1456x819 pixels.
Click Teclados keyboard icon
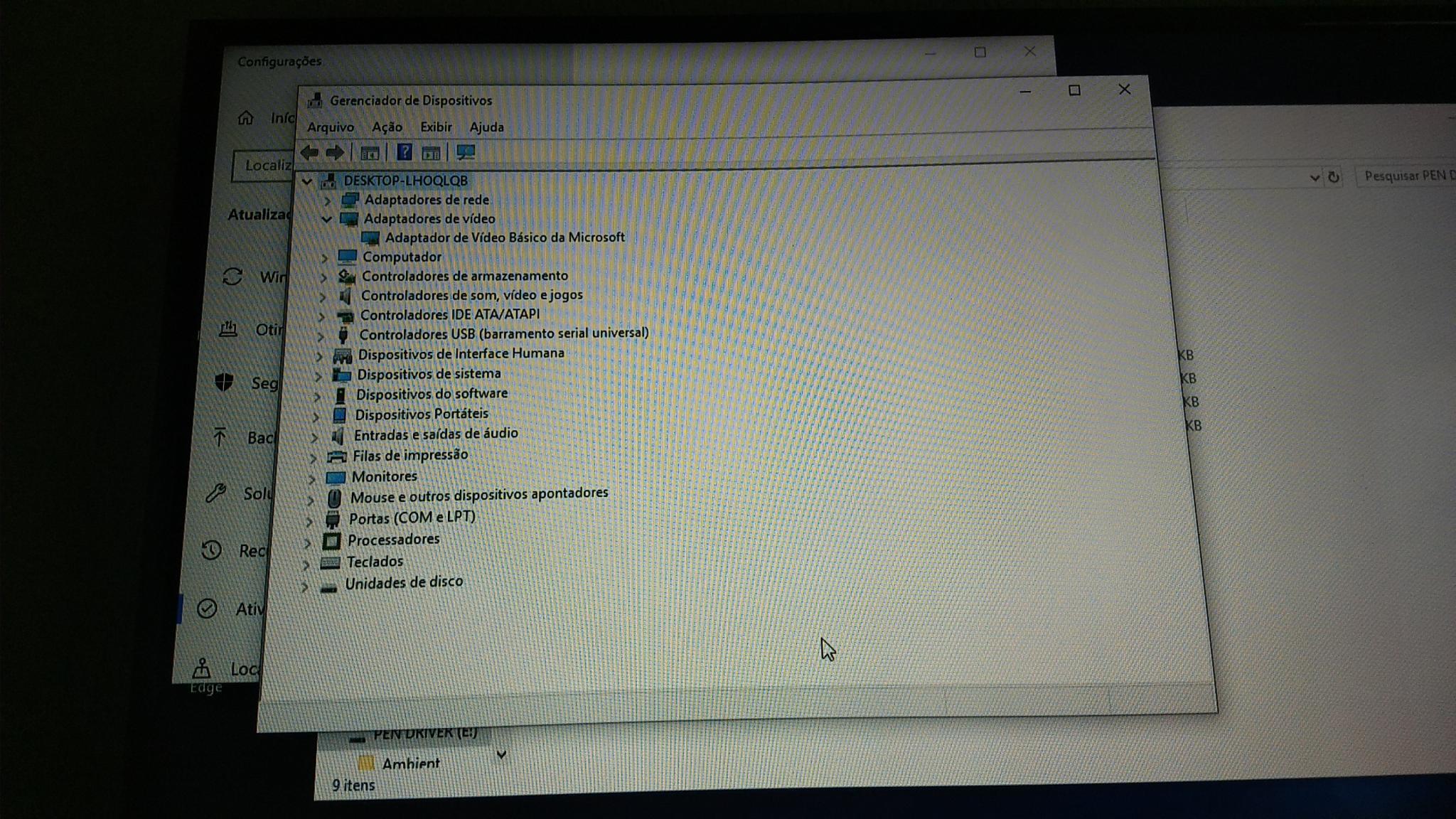[x=329, y=563]
